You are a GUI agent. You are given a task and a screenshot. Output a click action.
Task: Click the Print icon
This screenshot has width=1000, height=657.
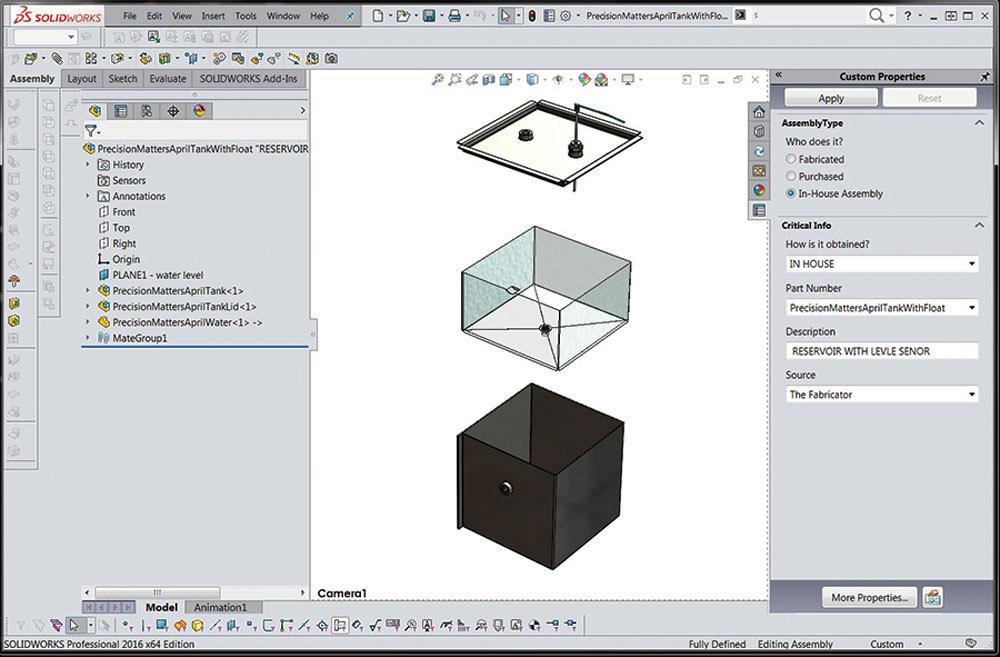click(x=454, y=16)
